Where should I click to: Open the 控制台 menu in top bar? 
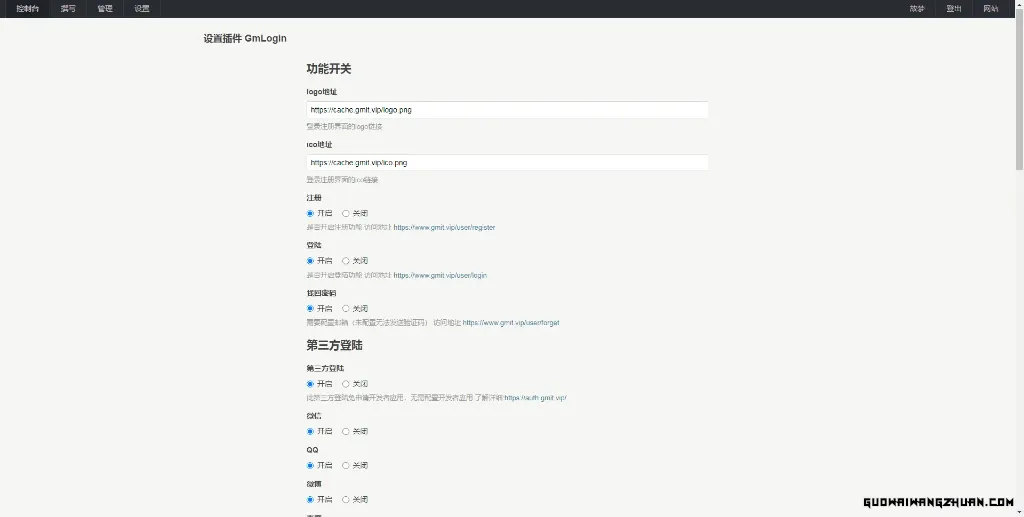(27, 8)
